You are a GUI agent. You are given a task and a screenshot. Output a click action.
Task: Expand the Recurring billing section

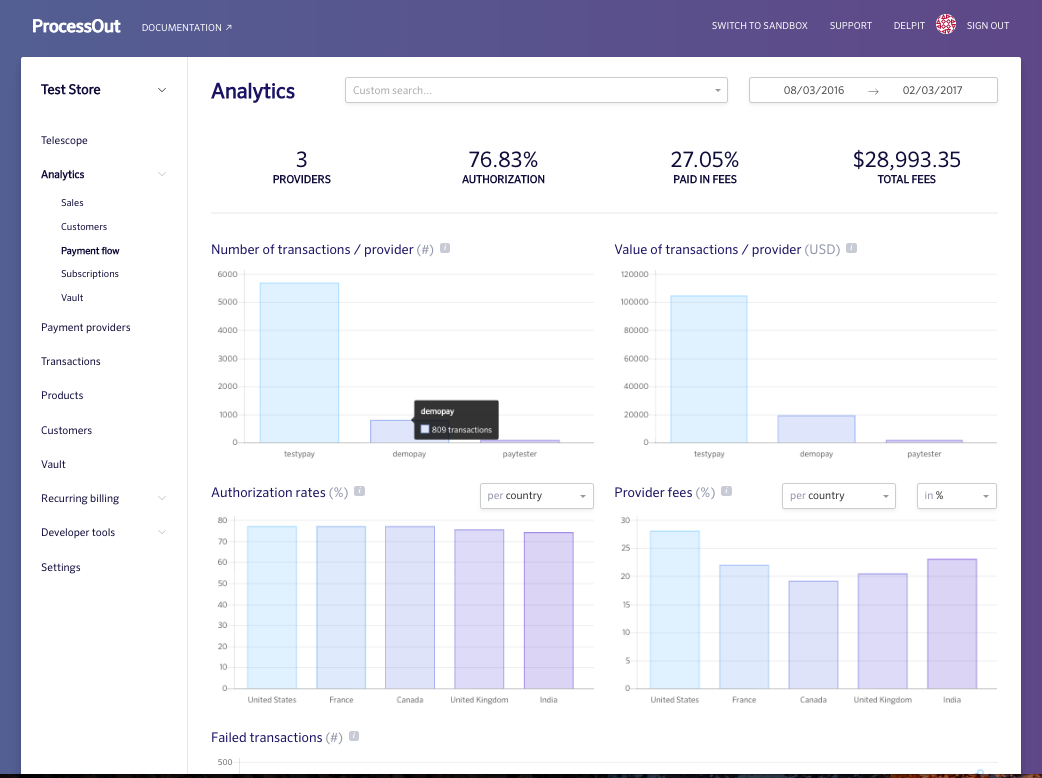tap(79, 498)
